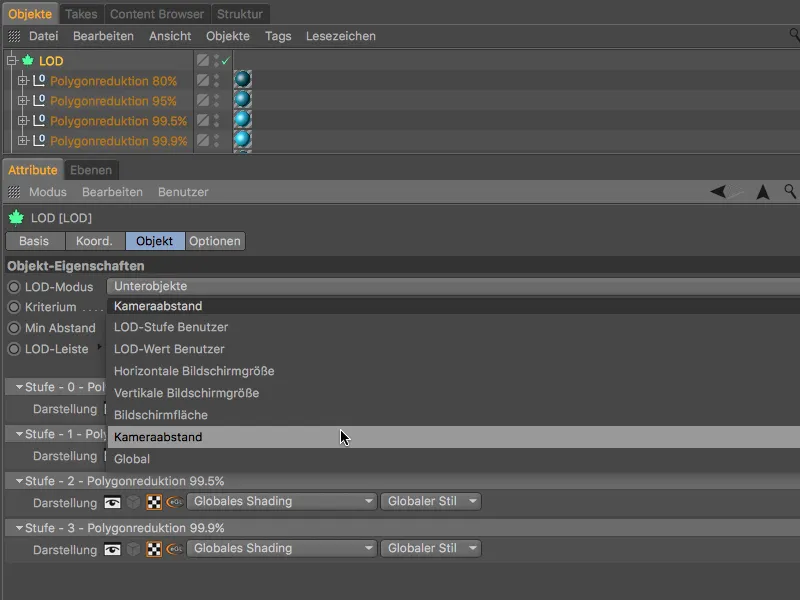
Task: Click the up arrow in Attribute manager
Action: pyautogui.click(x=763, y=192)
